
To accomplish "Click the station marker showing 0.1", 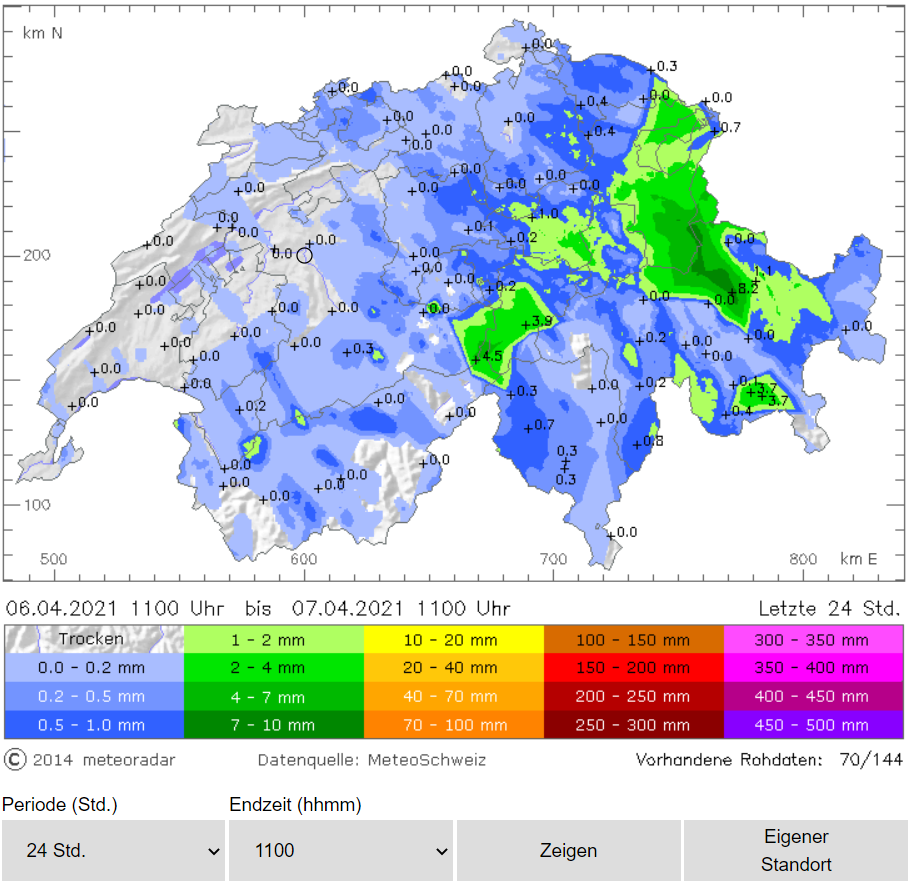I will tap(468, 229).
